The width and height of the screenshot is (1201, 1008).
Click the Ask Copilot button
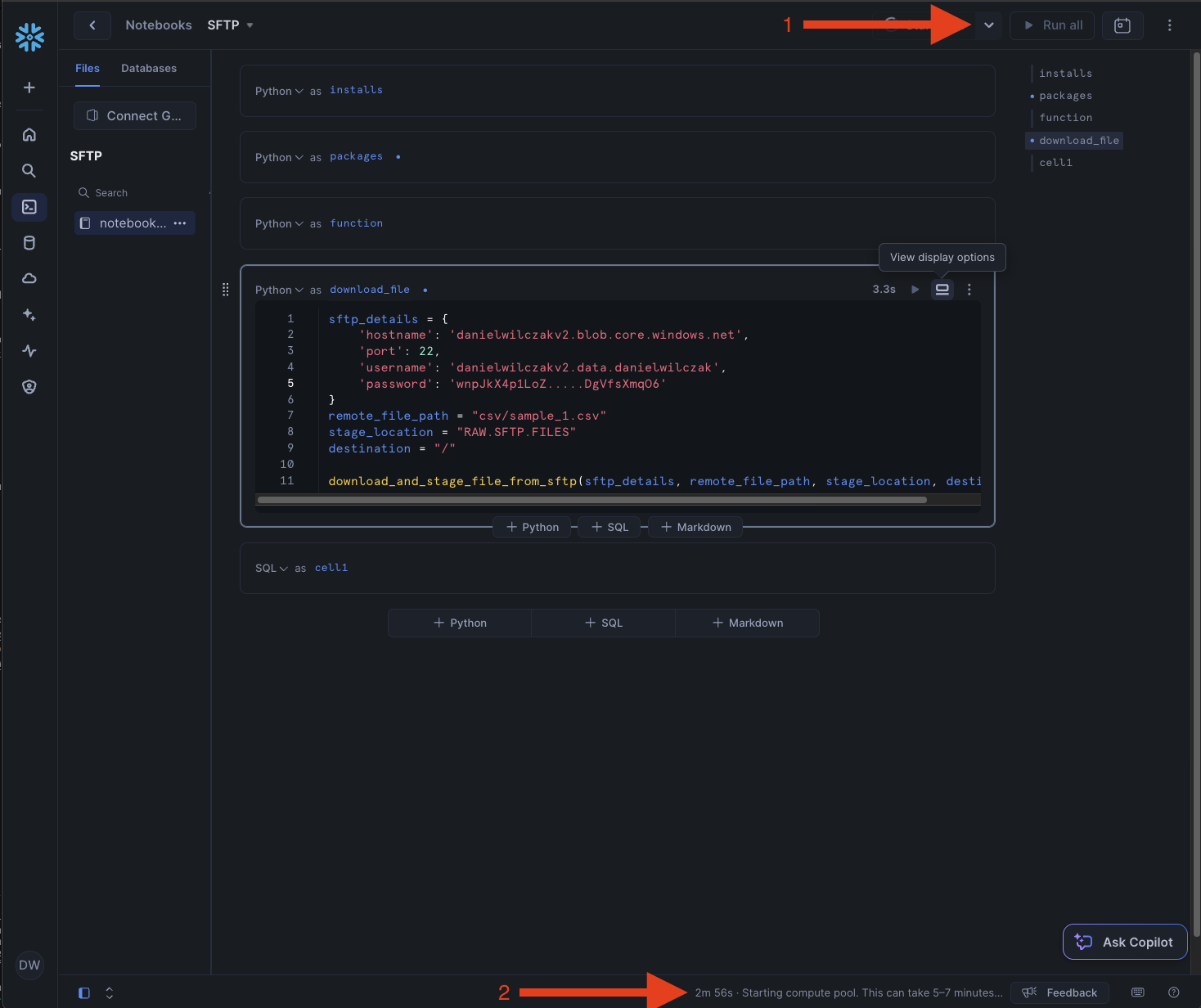click(1125, 942)
